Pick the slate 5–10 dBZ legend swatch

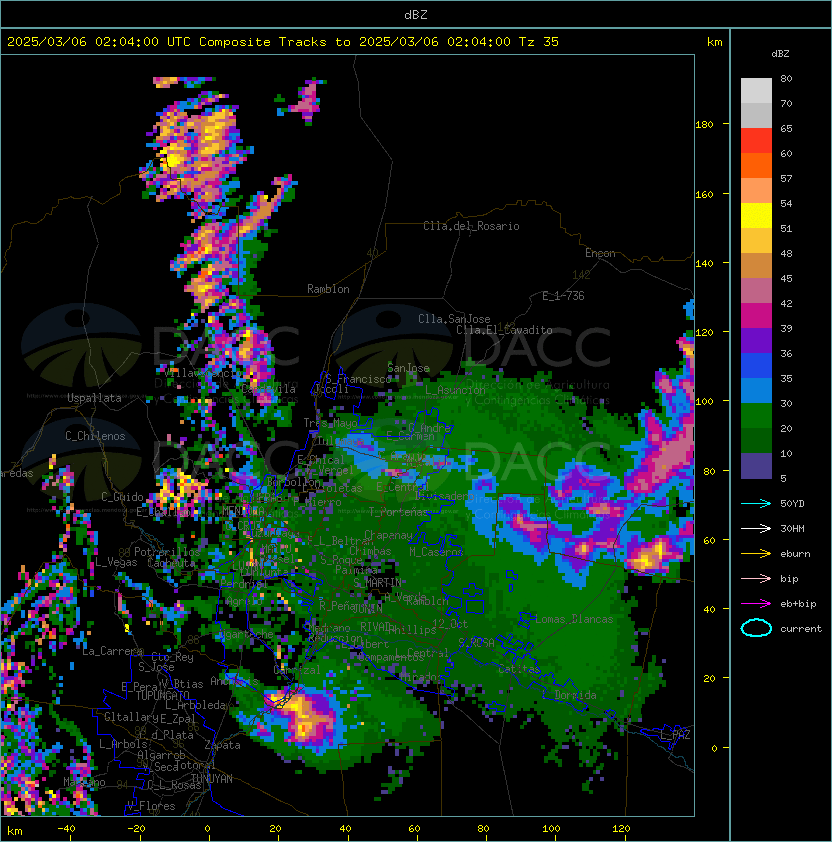click(x=756, y=466)
